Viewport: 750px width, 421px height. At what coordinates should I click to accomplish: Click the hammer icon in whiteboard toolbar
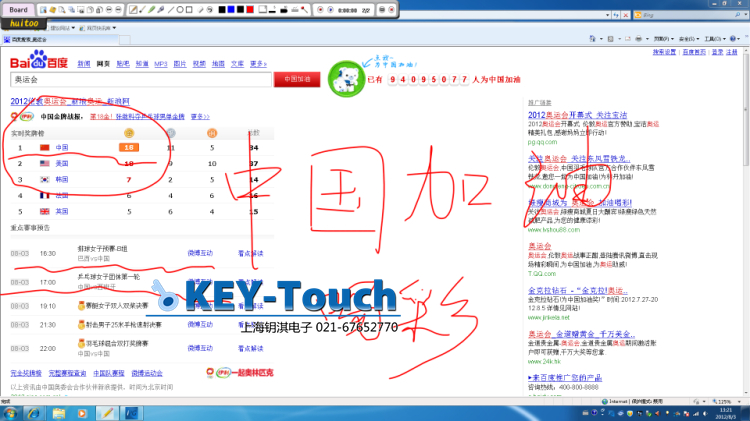(x=304, y=10)
